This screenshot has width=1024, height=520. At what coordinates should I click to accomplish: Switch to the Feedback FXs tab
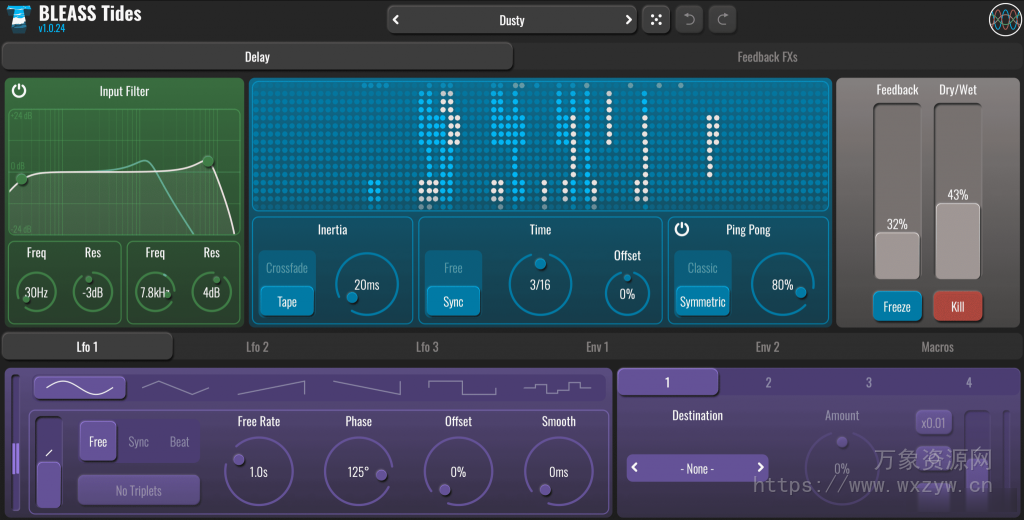(767, 57)
